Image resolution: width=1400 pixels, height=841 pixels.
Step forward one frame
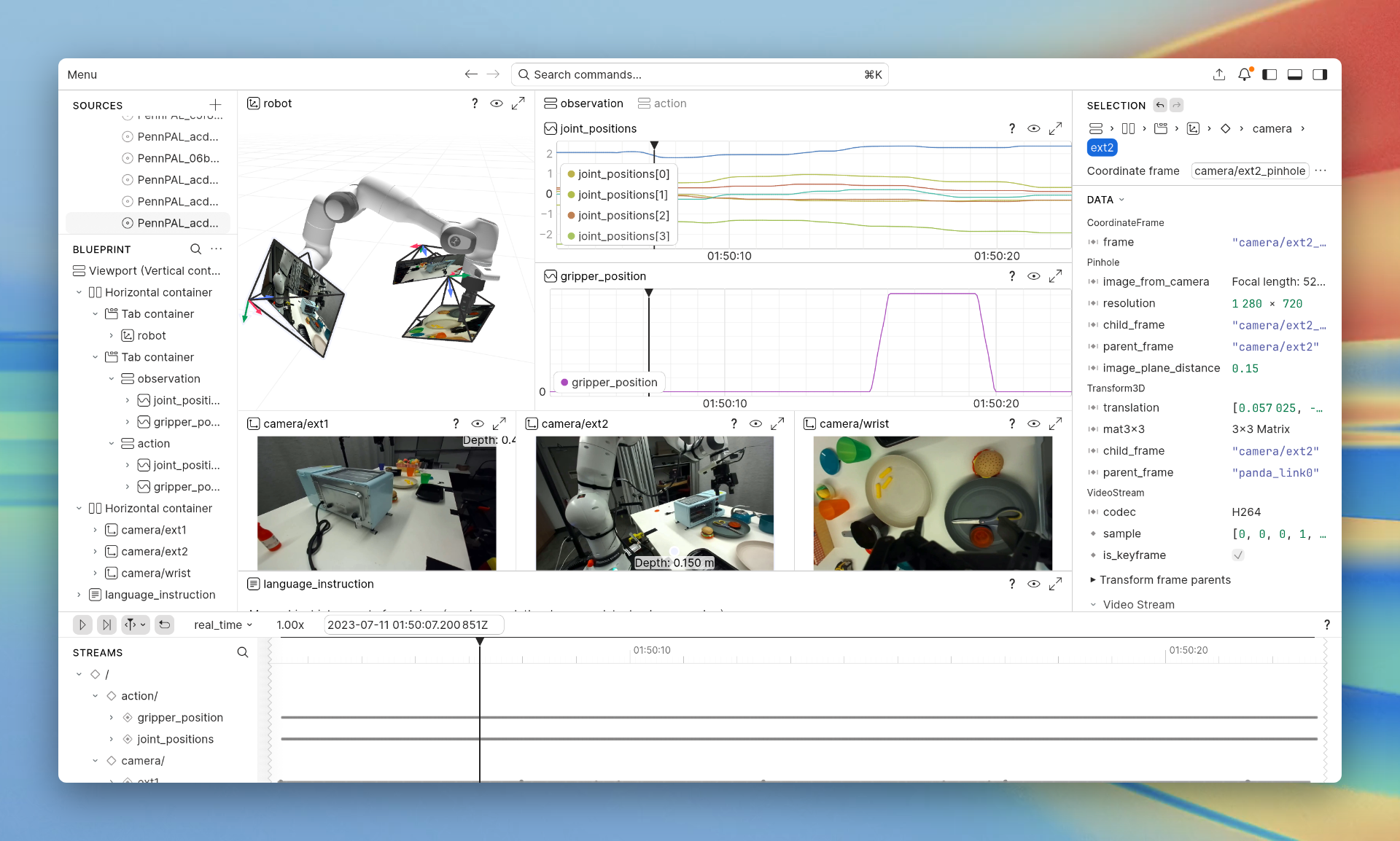click(106, 625)
